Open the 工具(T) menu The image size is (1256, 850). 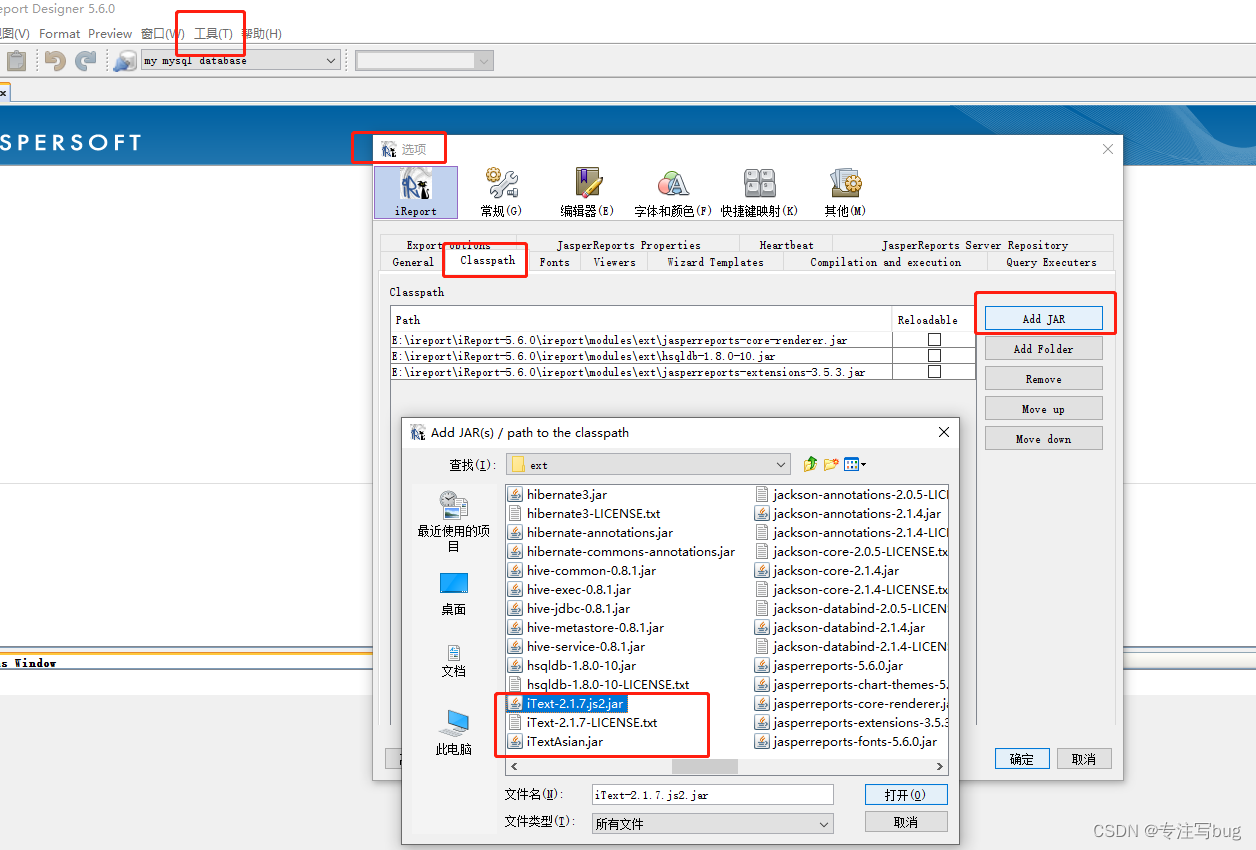(211, 33)
